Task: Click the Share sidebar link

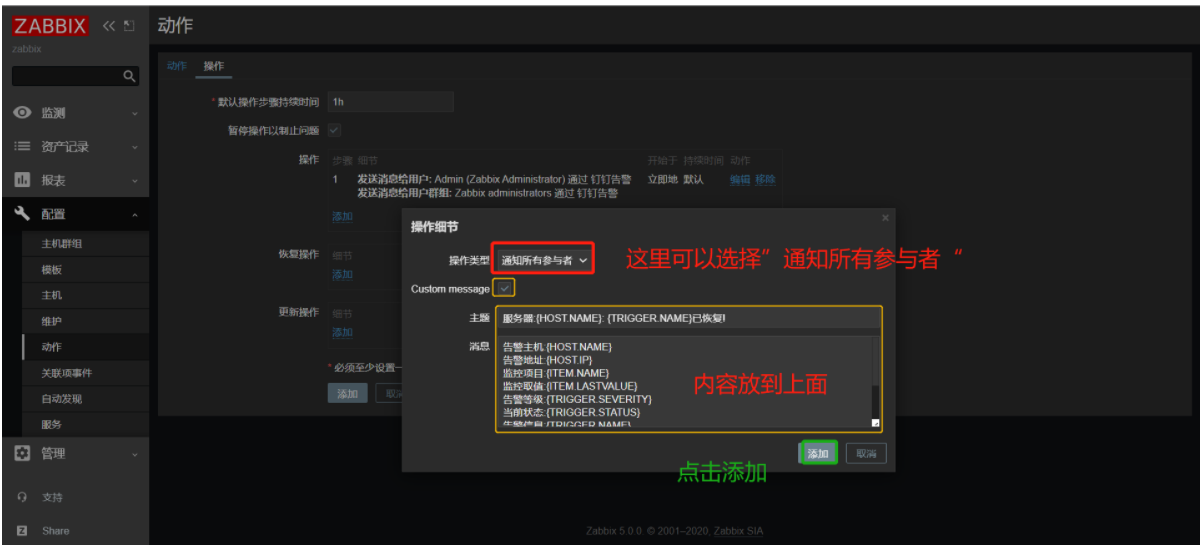Action: (x=56, y=531)
